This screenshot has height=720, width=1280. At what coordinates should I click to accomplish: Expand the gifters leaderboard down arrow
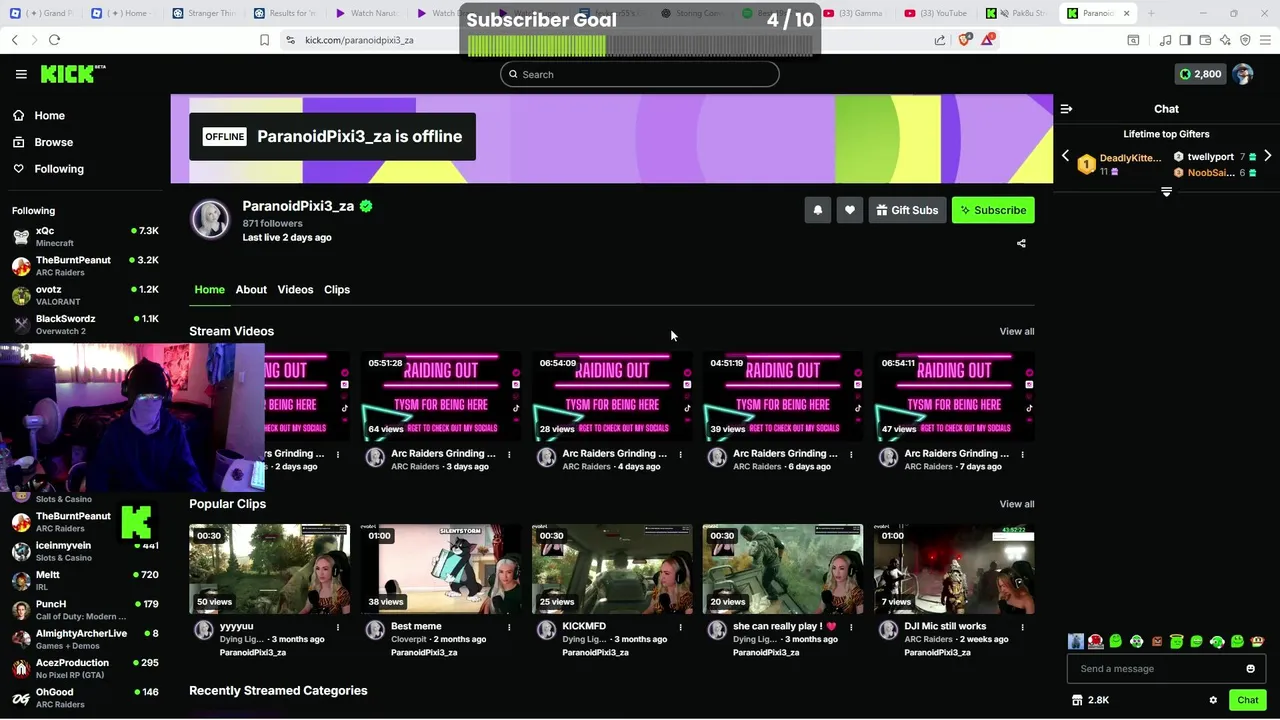point(1166,192)
